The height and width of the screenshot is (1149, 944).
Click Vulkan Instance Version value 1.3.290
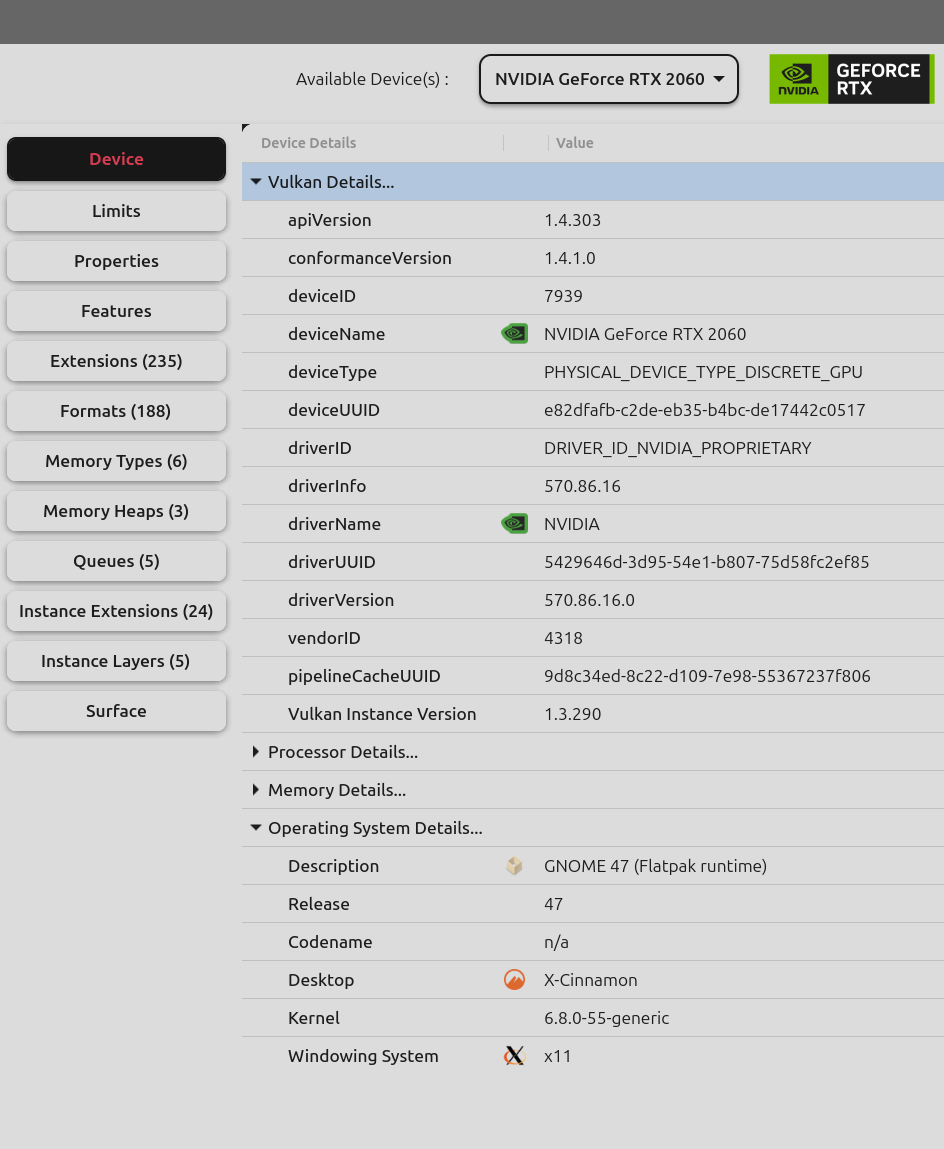572,714
